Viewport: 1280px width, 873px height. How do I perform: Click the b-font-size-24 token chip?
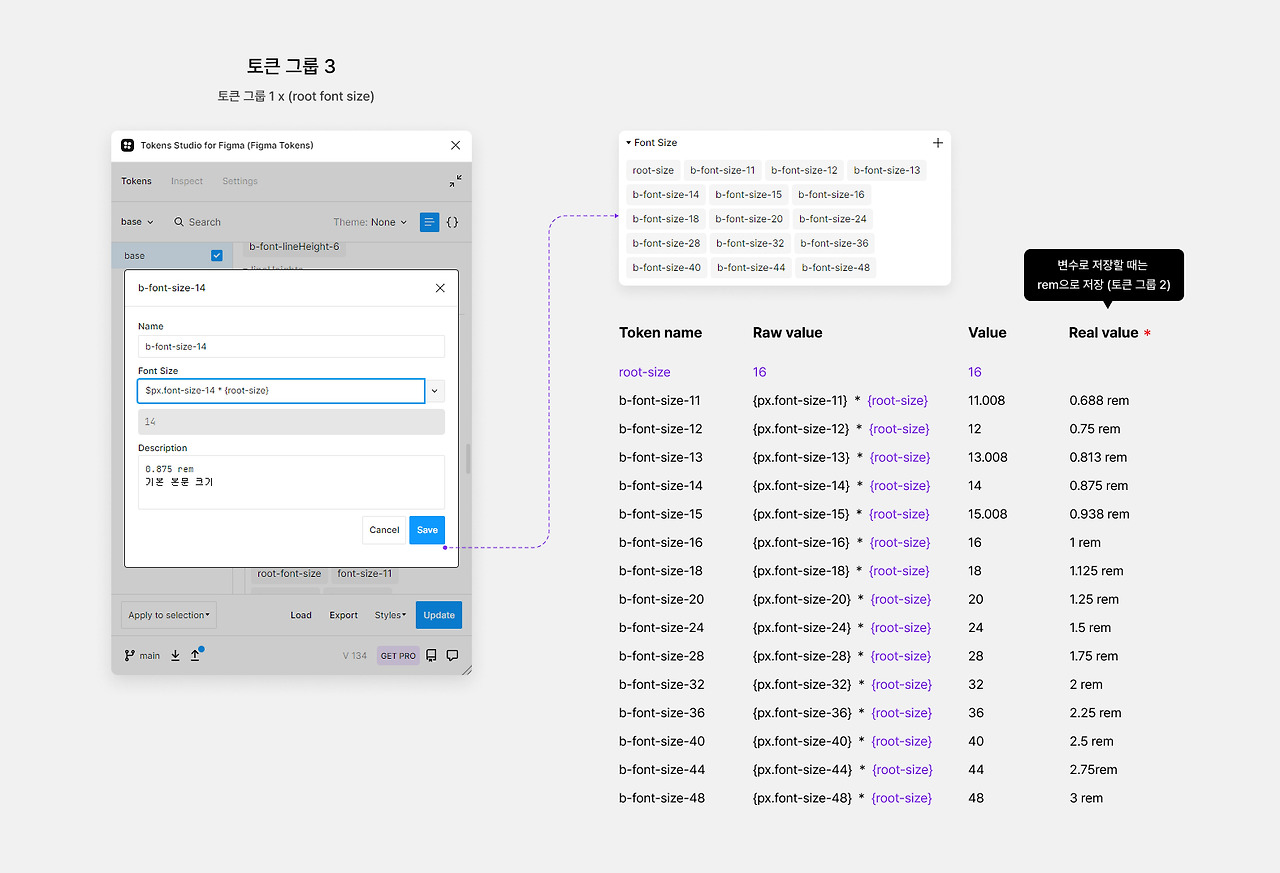pos(833,219)
